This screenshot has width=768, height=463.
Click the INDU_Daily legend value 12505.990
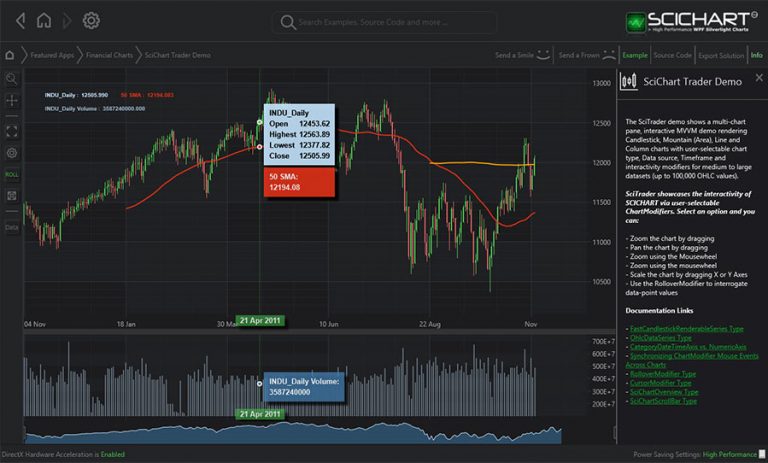(95, 95)
